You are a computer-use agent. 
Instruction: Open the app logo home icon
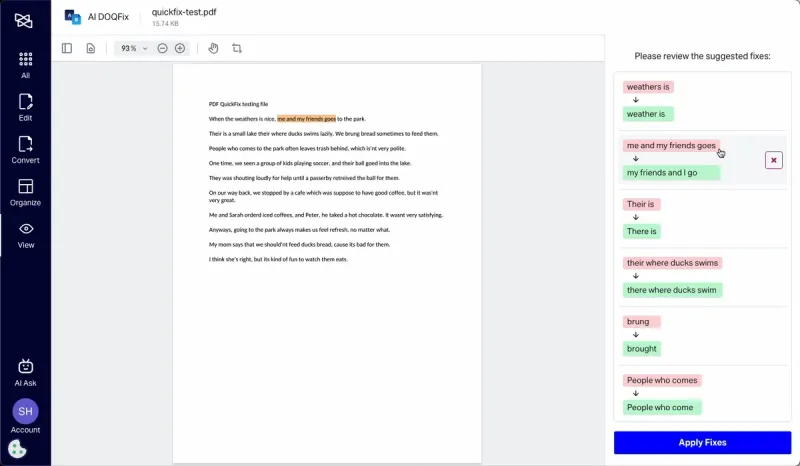tap(23, 21)
